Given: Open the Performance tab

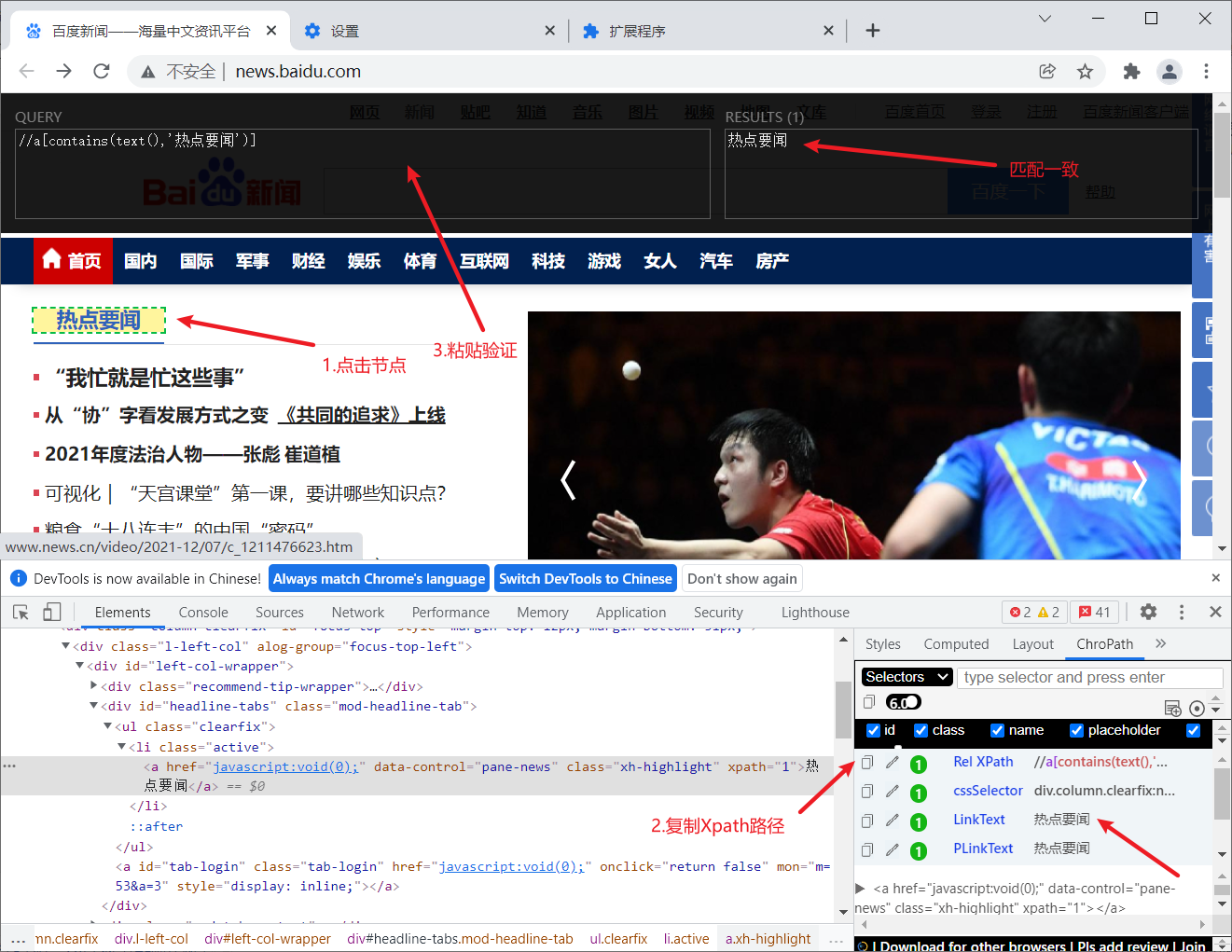Looking at the screenshot, I should click(x=450, y=613).
